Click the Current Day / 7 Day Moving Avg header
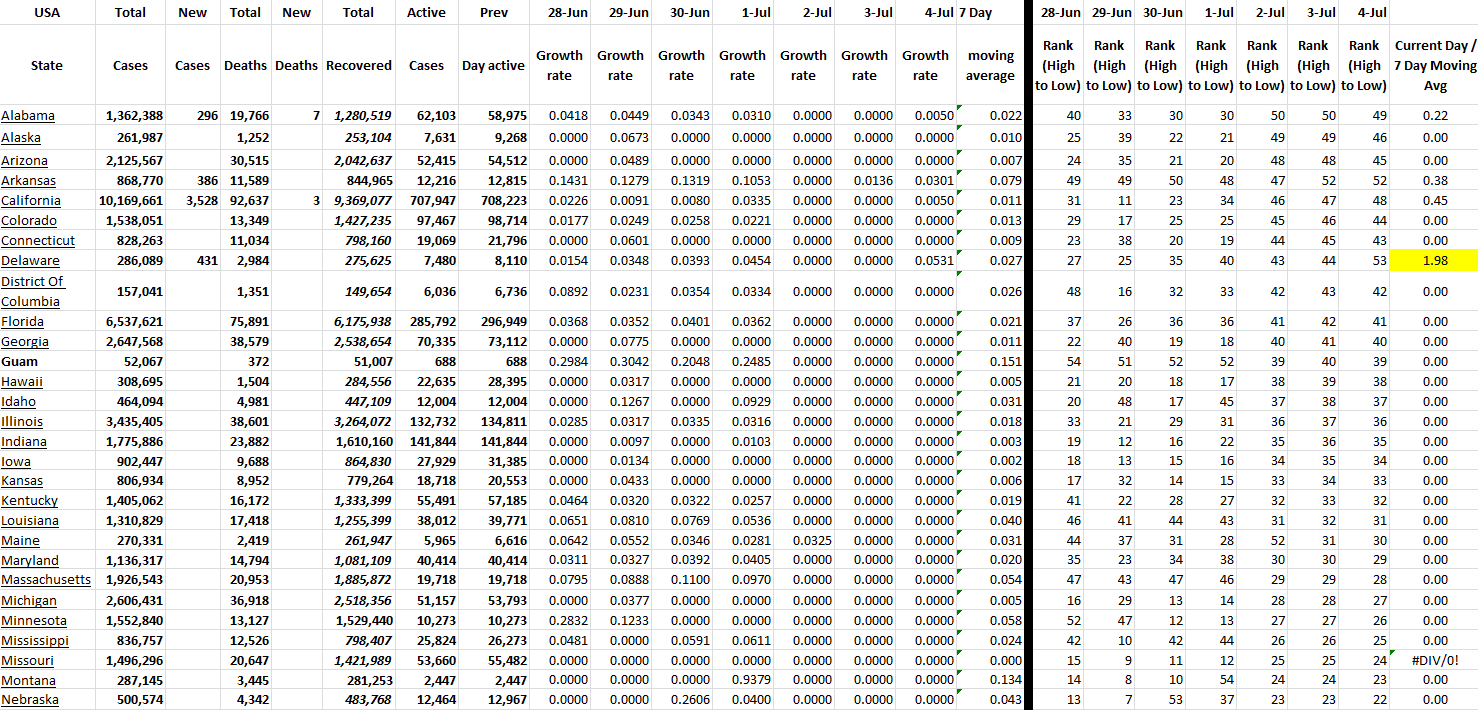The image size is (1478, 710). (x=1434, y=66)
